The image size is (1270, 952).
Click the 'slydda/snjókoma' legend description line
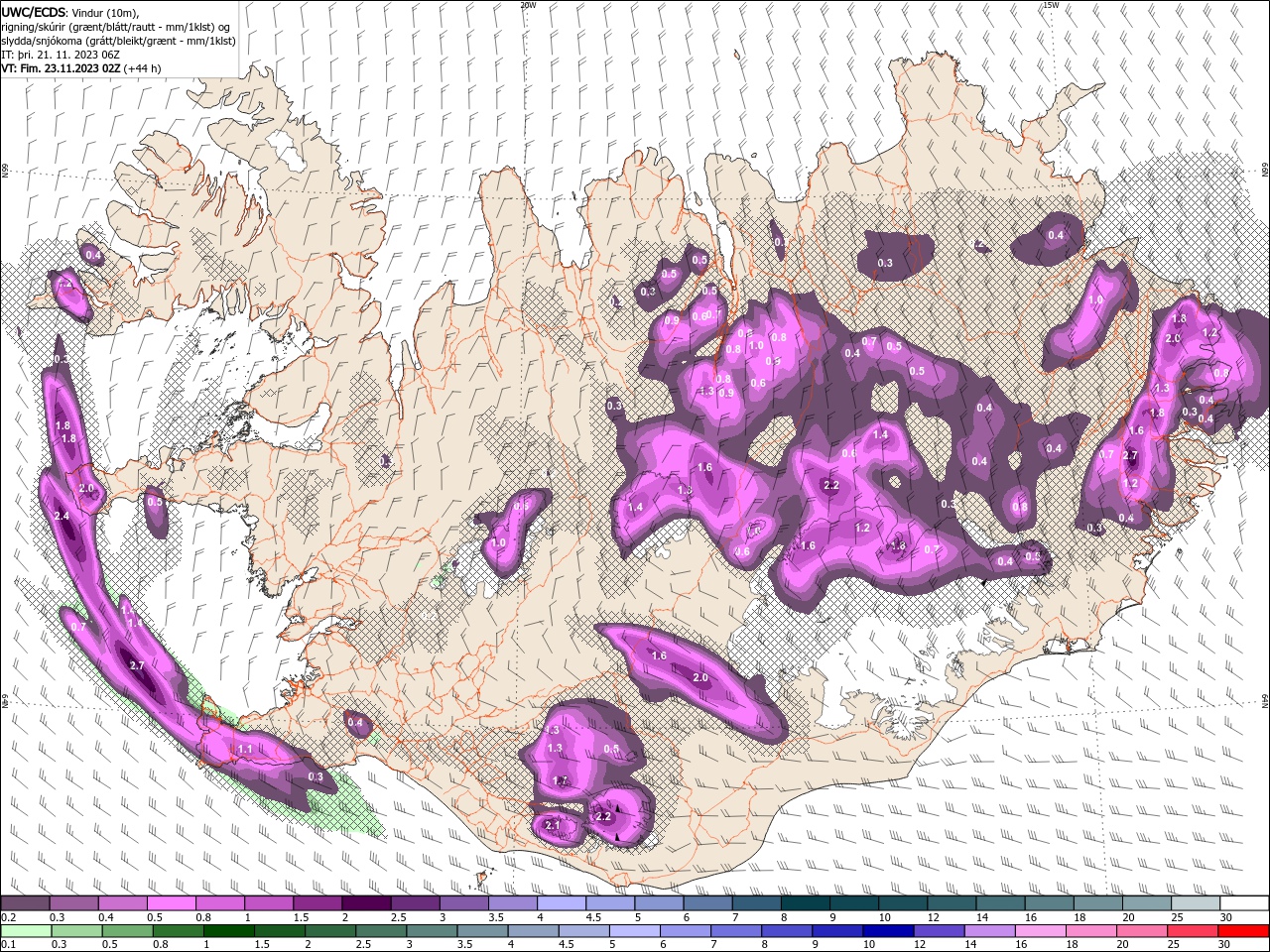click(118, 41)
